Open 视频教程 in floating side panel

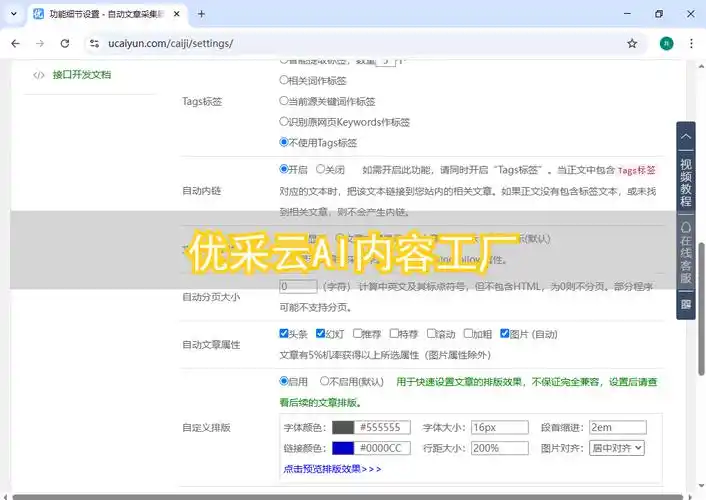click(685, 182)
